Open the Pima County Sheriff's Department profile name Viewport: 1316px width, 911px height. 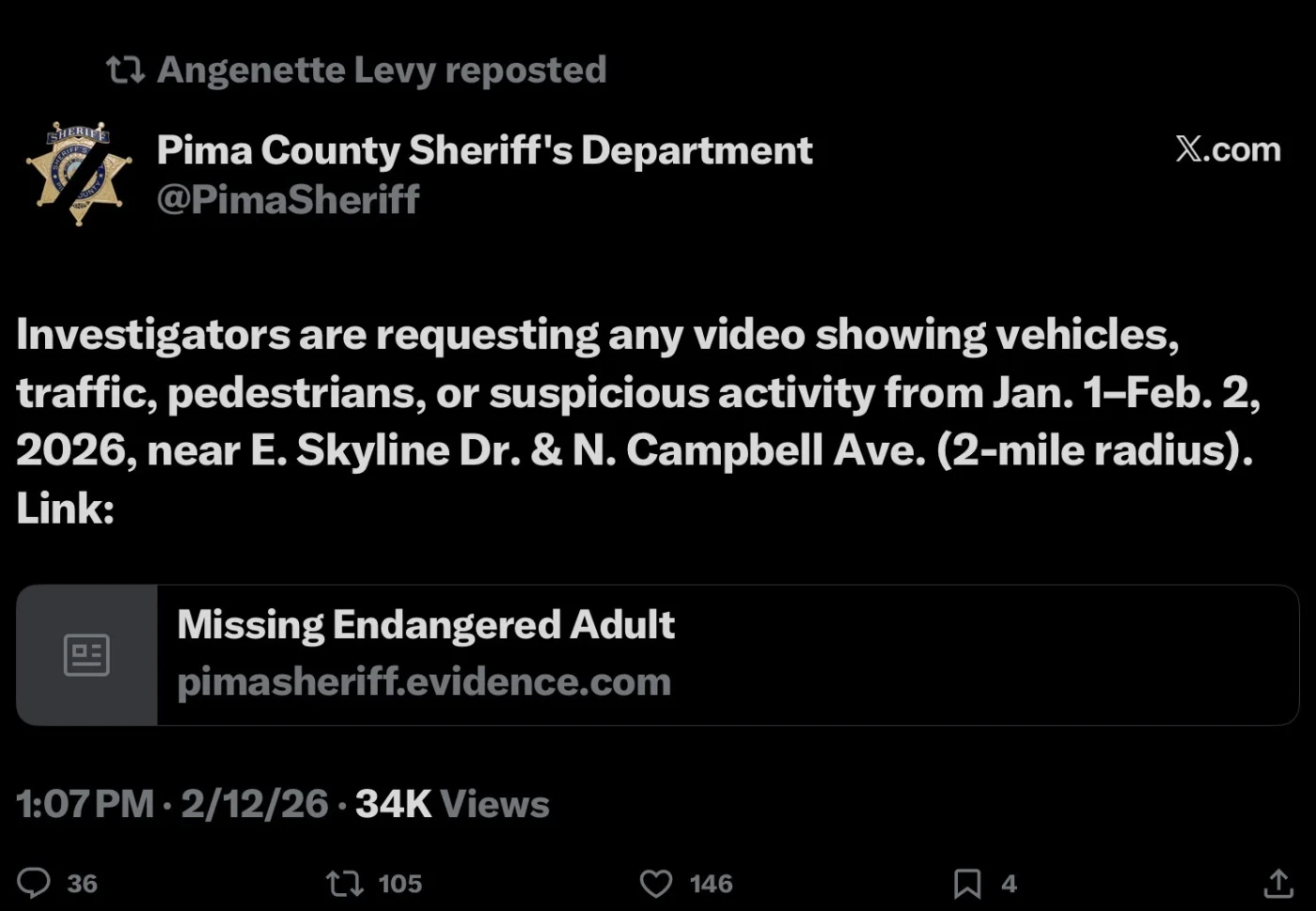click(x=484, y=150)
